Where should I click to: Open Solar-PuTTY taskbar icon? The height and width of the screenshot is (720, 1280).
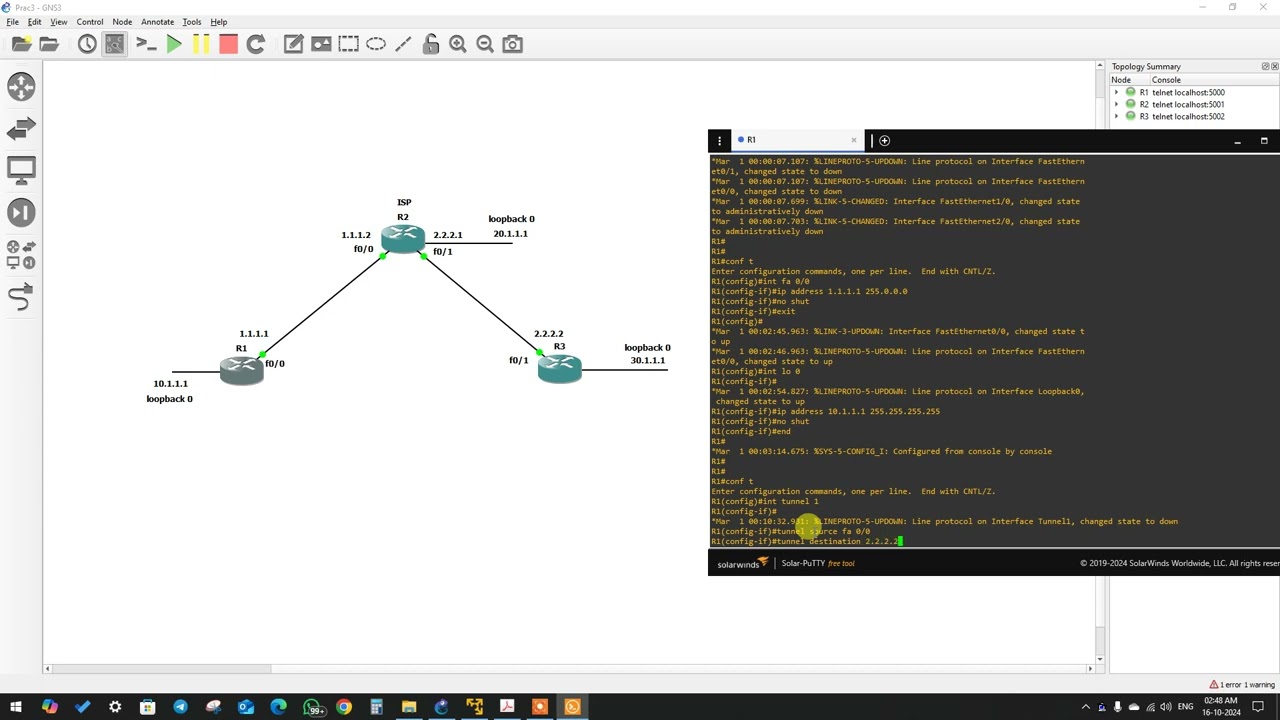(x=572, y=707)
